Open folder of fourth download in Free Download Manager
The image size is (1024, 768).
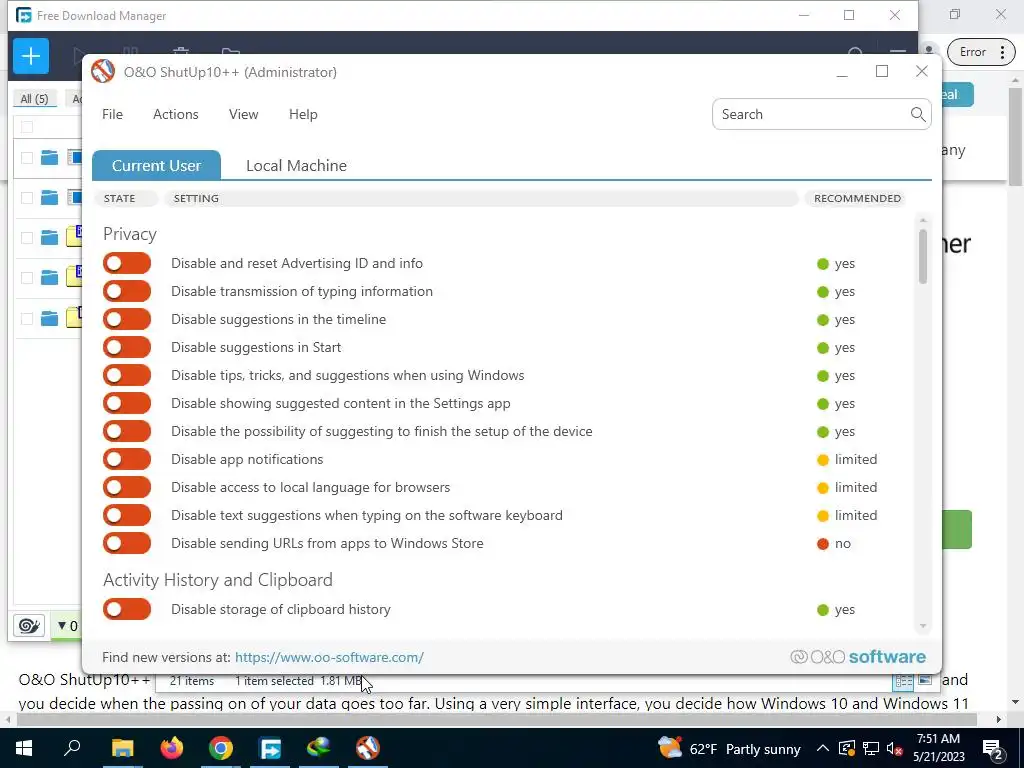tap(50, 278)
